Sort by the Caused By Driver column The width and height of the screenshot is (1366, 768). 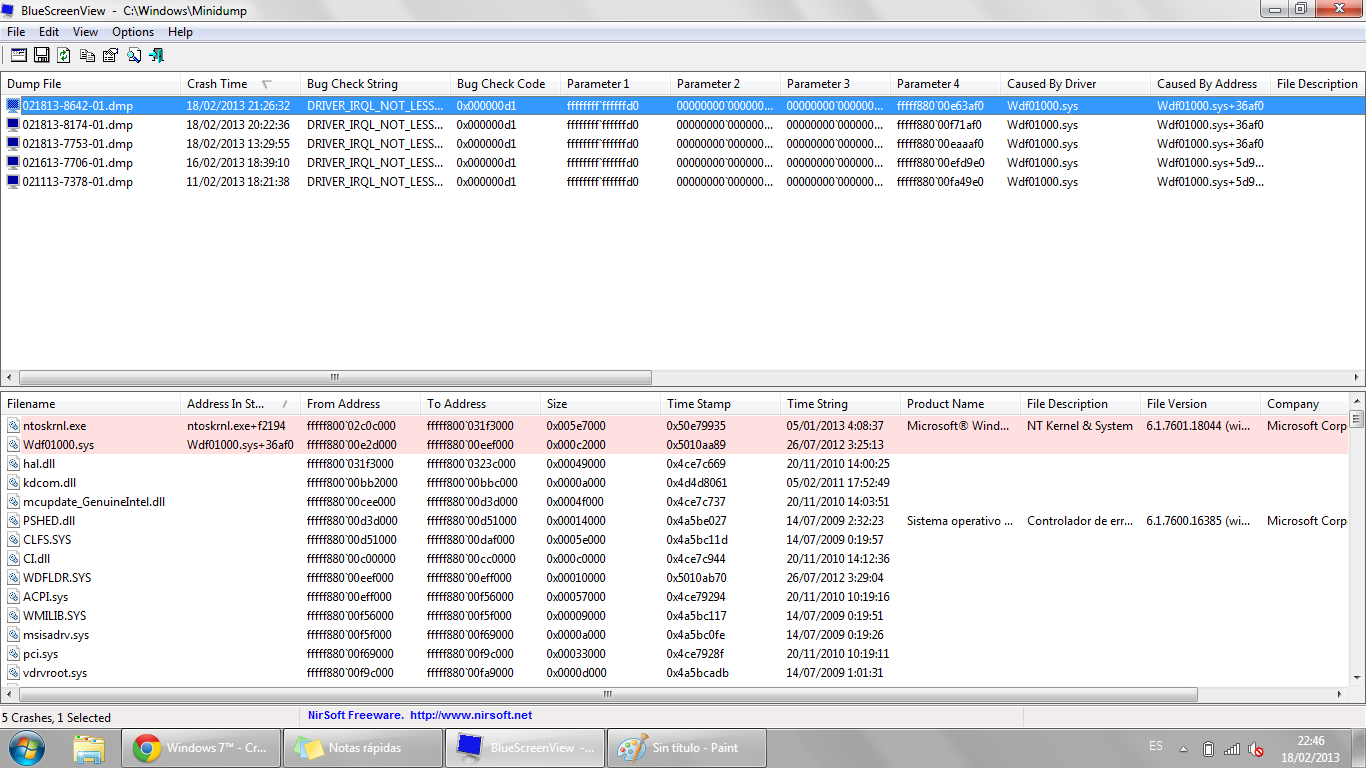1075,84
